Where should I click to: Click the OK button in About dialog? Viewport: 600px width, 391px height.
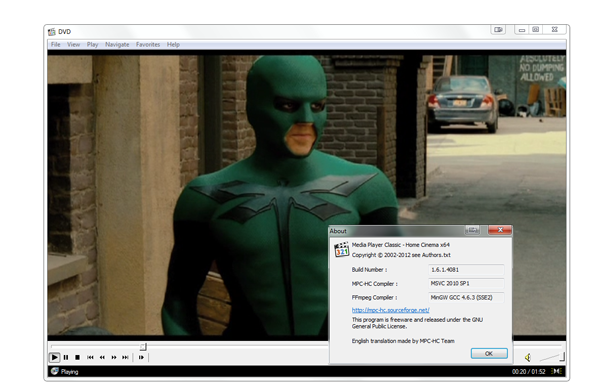[489, 354]
